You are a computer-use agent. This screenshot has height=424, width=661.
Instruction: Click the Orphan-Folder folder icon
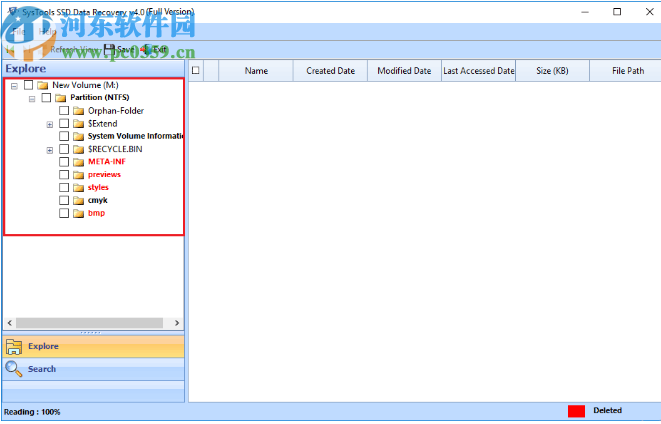point(78,111)
